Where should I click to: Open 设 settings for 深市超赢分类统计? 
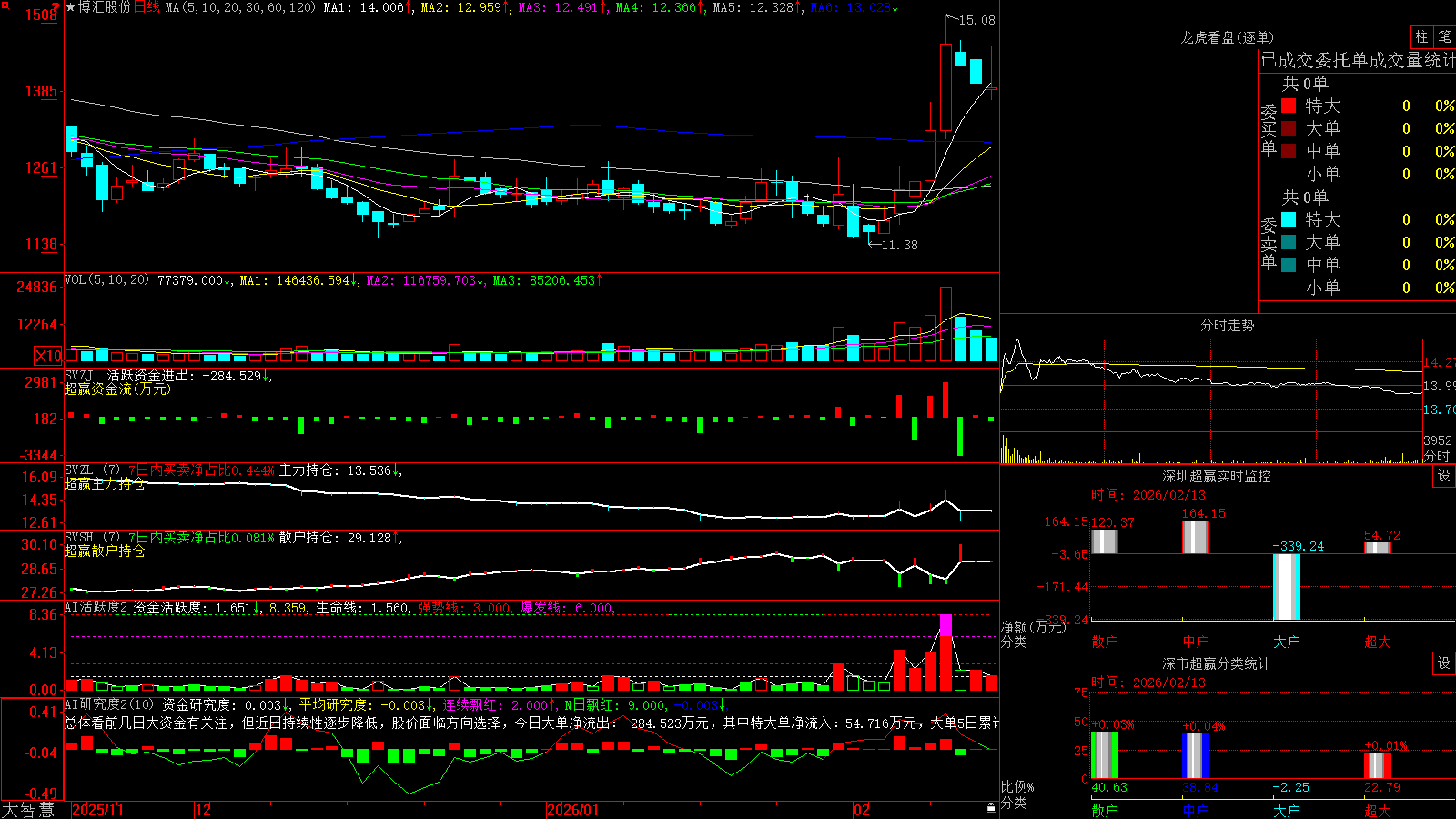coord(1443,663)
